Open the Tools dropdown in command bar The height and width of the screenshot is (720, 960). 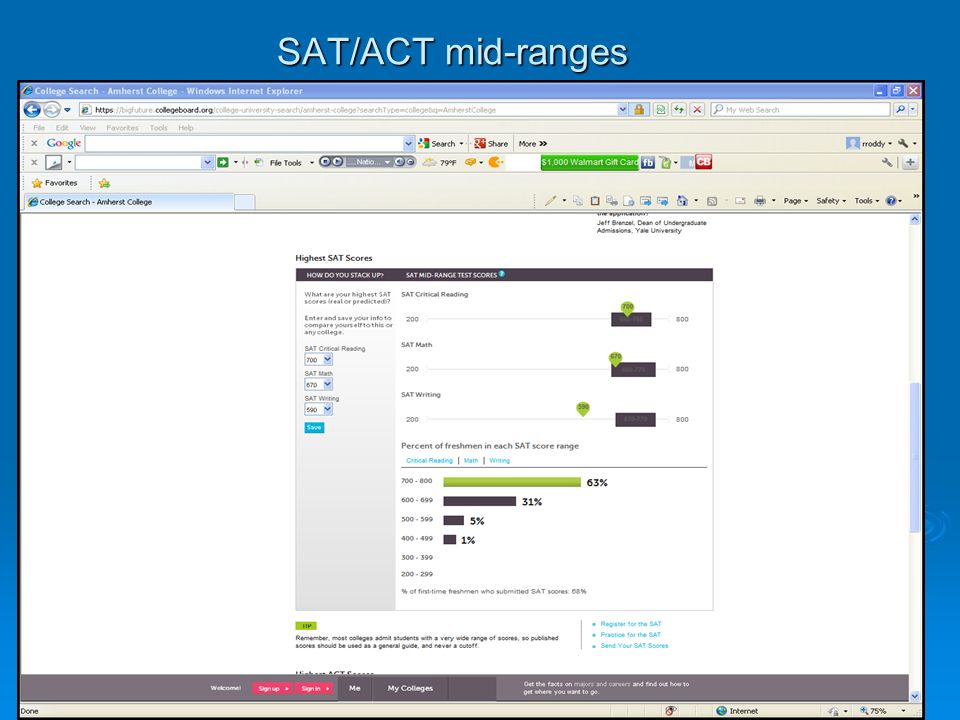866,201
